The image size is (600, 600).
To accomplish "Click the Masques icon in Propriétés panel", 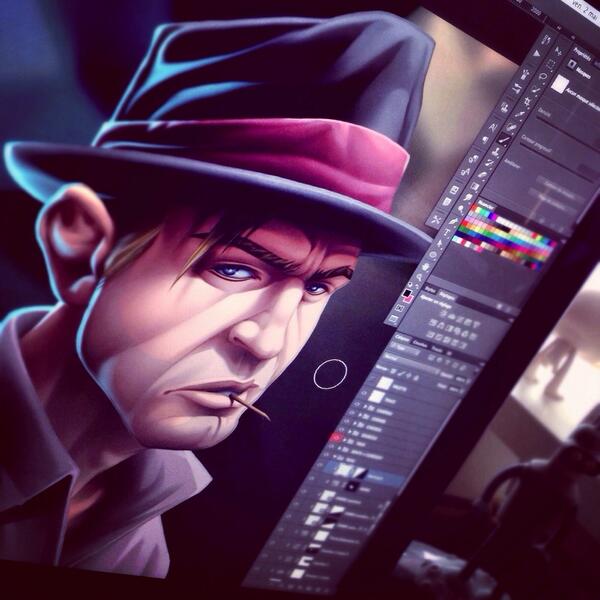I will click(x=572, y=64).
